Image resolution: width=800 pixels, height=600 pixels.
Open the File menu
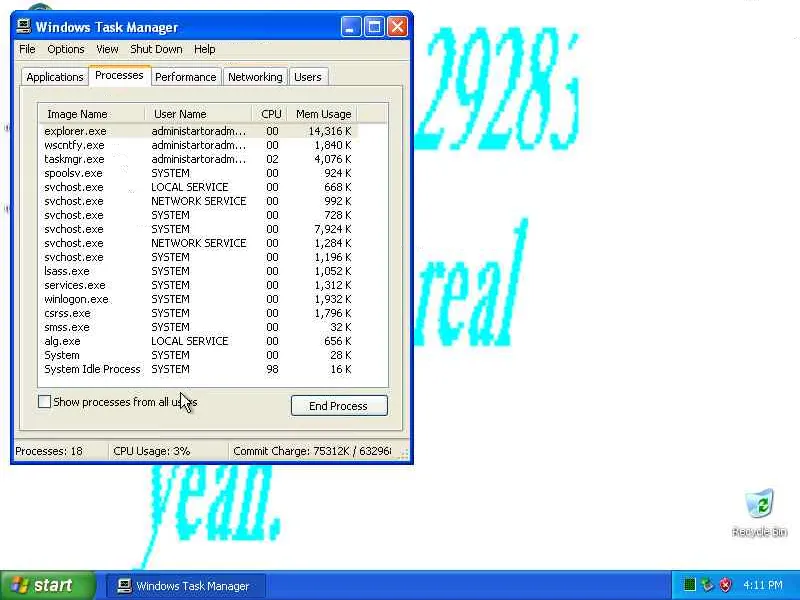[x=27, y=49]
